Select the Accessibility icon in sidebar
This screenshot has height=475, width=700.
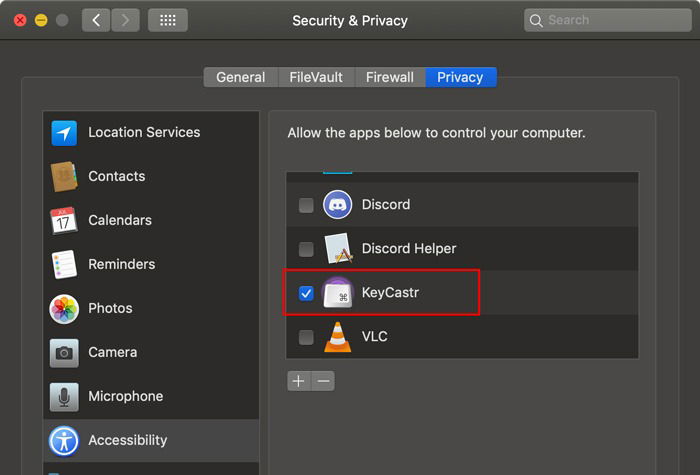65,441
